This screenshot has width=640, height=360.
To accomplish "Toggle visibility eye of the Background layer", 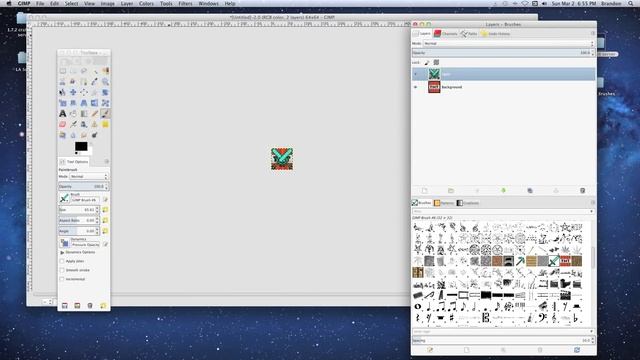I will pos(416,87).
